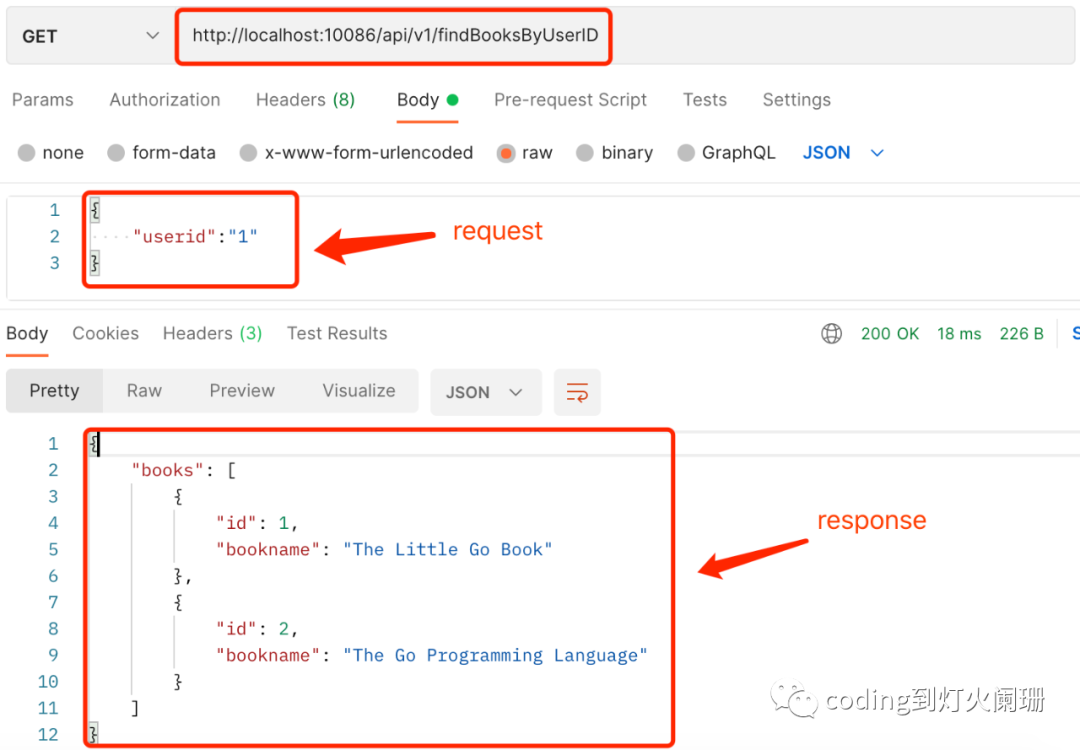Viewport: 1080px width, 750px height.
Task: Open the Pre-request Script tab
Action: (x=570, y=100)
